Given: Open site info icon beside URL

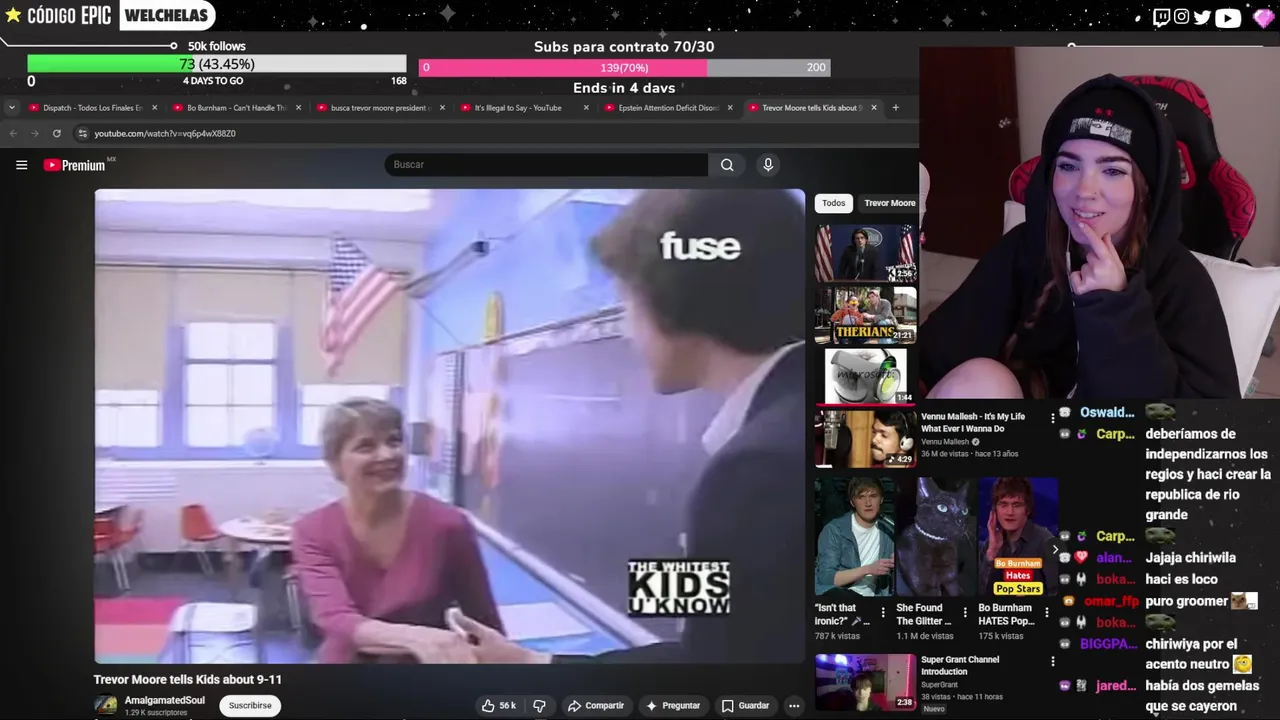Looking at the screenshot, I should [x=82, y=133].
